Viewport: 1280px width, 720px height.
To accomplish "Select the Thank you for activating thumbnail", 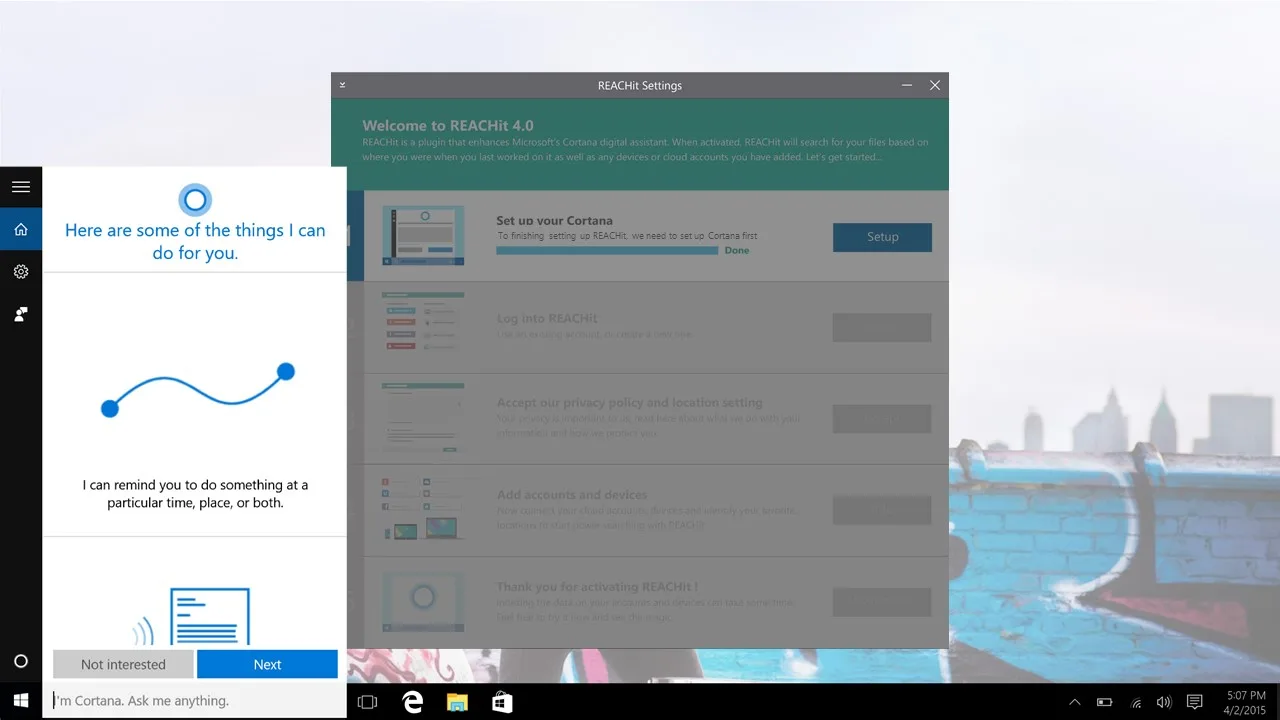I will 423,602.
